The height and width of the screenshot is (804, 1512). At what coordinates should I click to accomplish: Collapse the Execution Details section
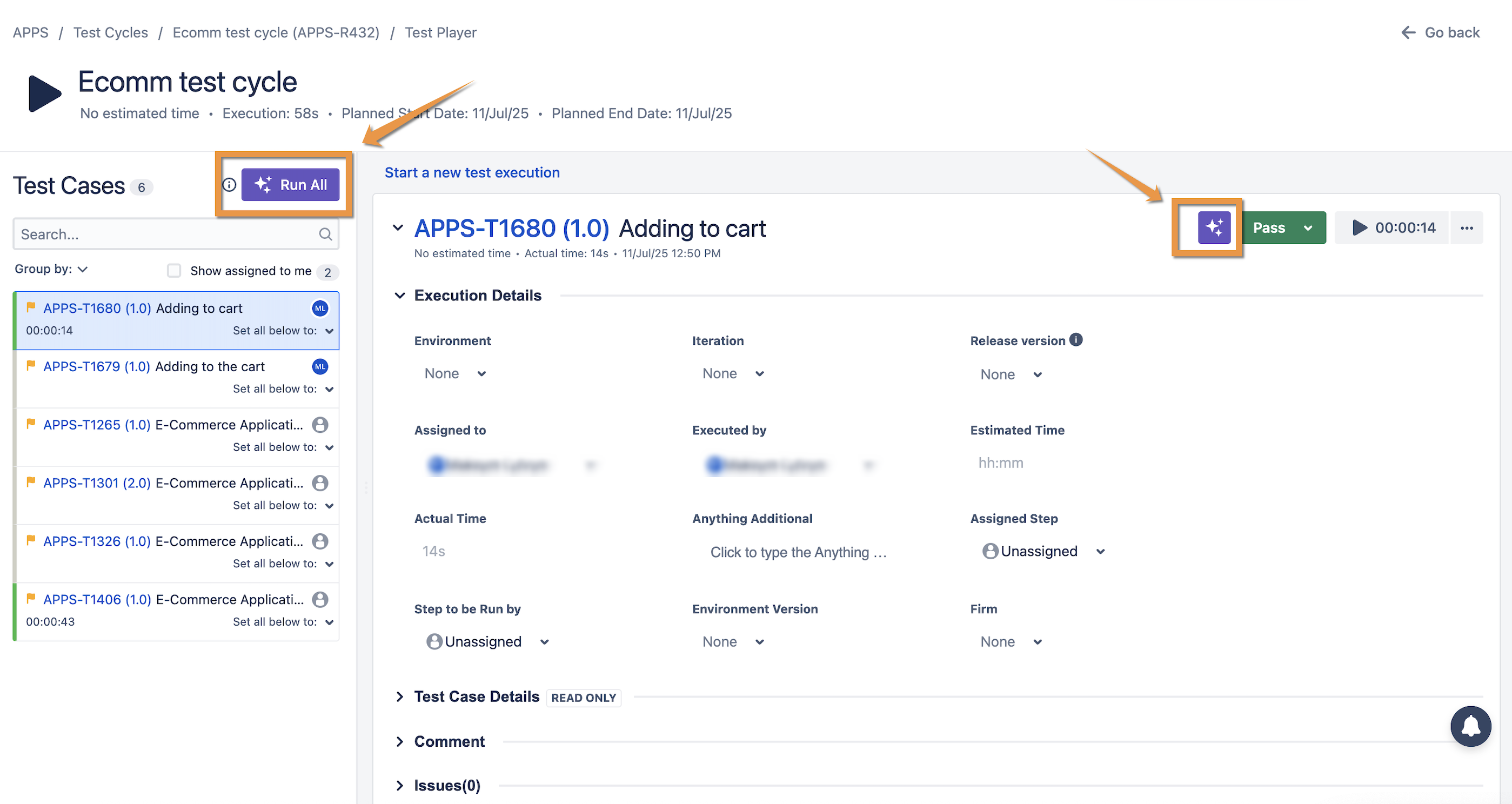click(400, 295)
